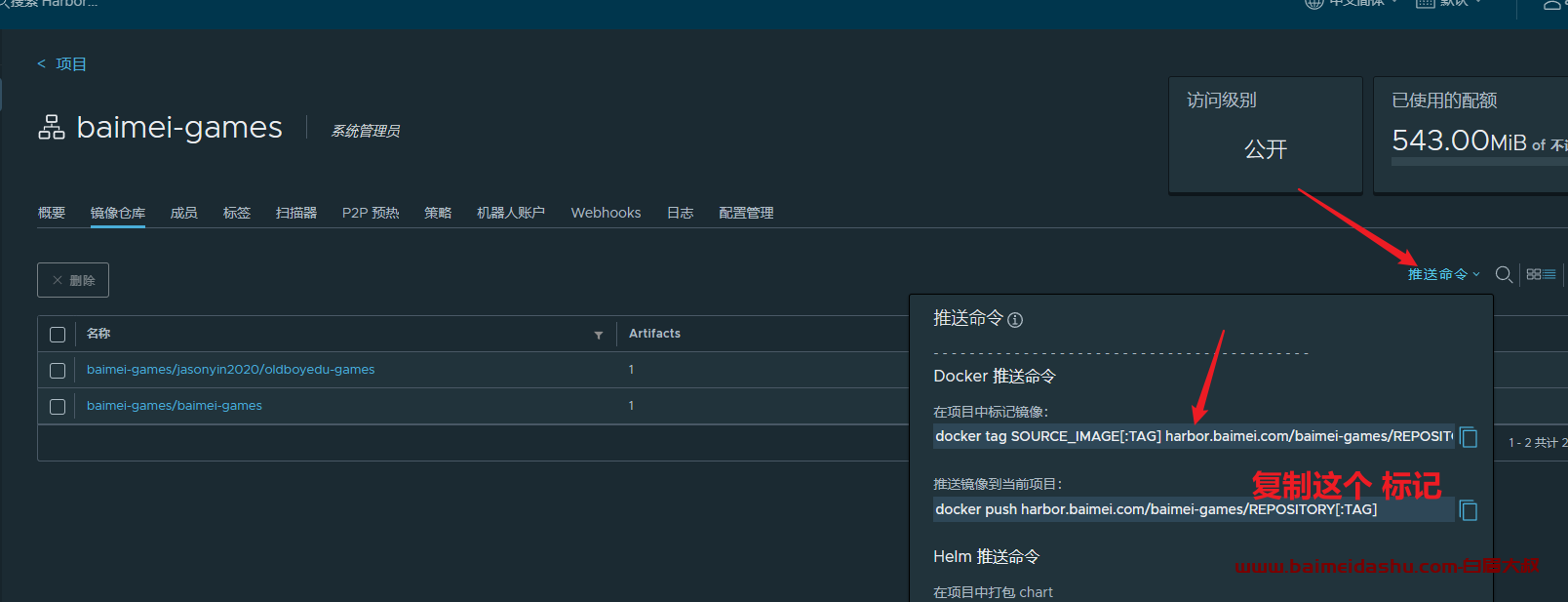Click the search magnifier icon
The height and width of the screenshot is (602, 1568).
pyautogui.click(x=1504, y=275)
